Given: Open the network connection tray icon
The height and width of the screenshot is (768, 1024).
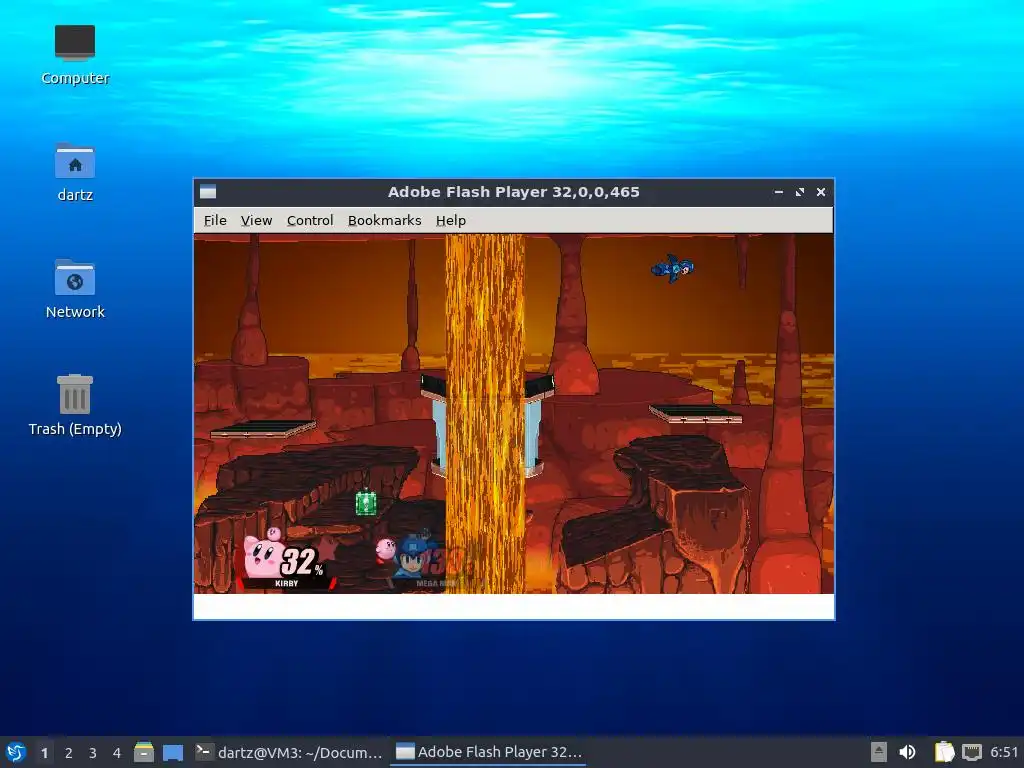Looking at the screenshot, I should pyautogui.click(x=972, y=752).
